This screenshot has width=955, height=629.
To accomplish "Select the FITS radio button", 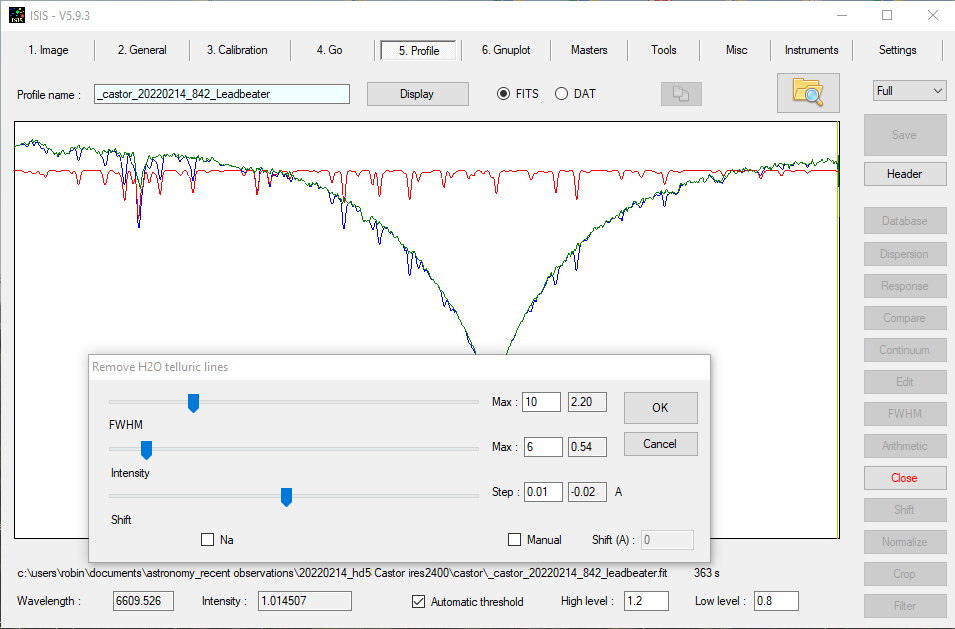I will [x=504, y=94].
